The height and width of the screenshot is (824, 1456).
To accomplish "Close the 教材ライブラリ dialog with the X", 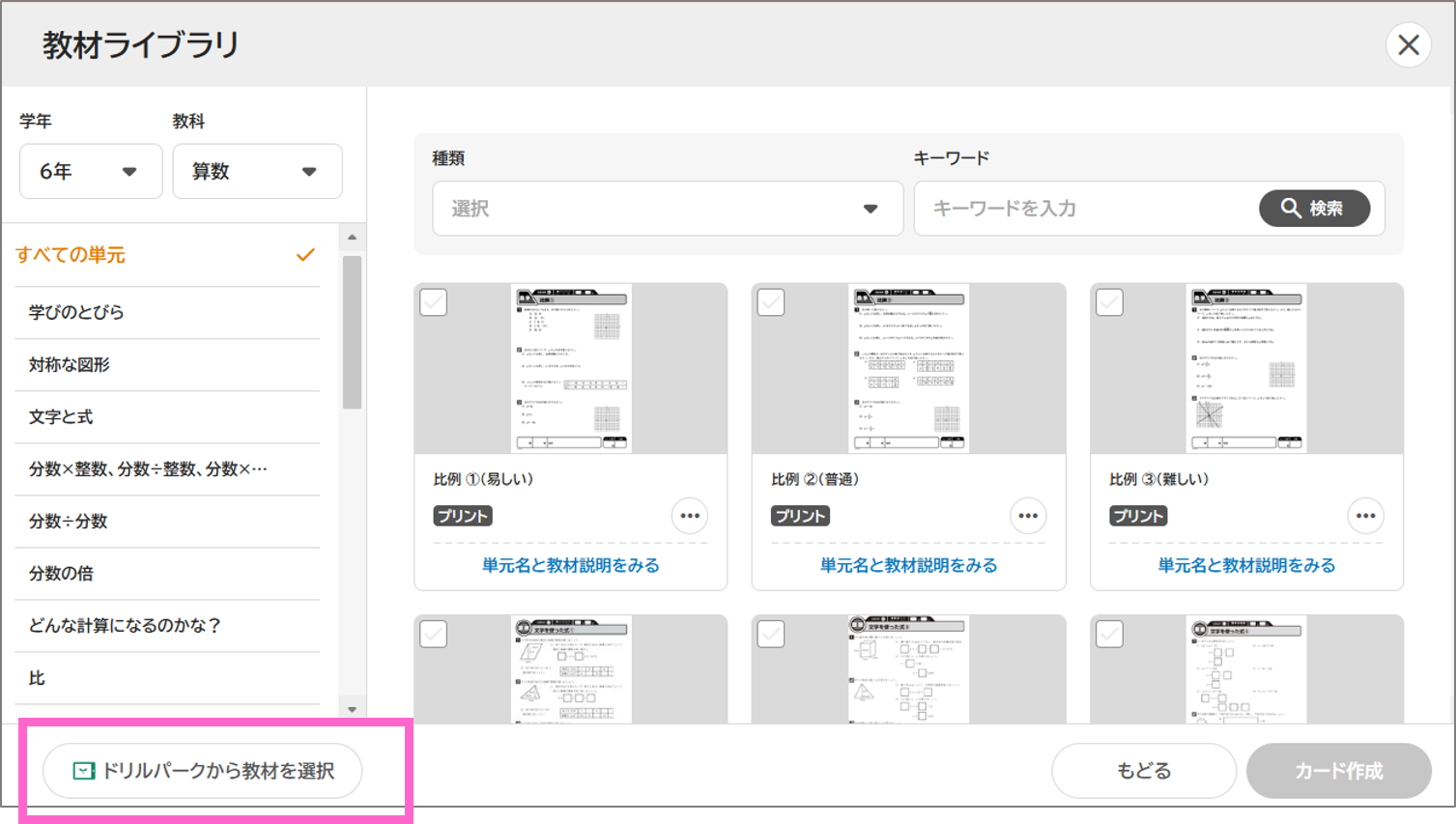I will (x=1408, y=44).
